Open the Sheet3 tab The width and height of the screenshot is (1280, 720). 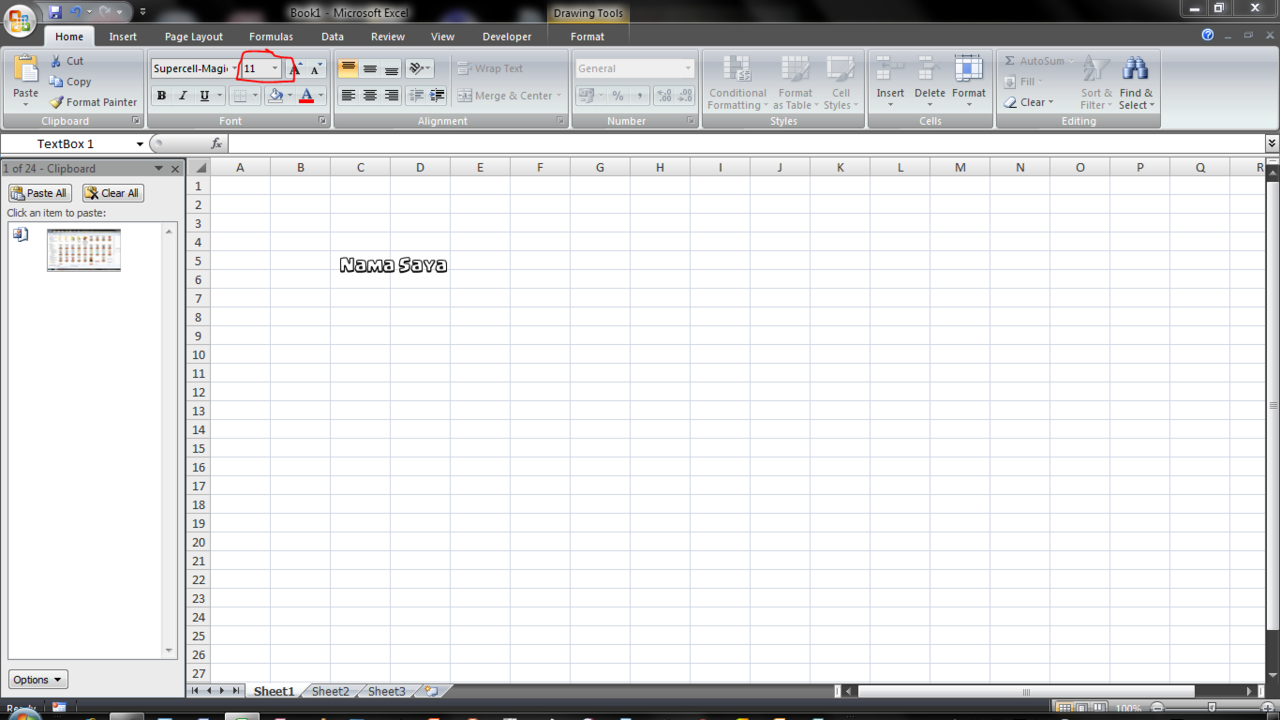click(387, 691)
